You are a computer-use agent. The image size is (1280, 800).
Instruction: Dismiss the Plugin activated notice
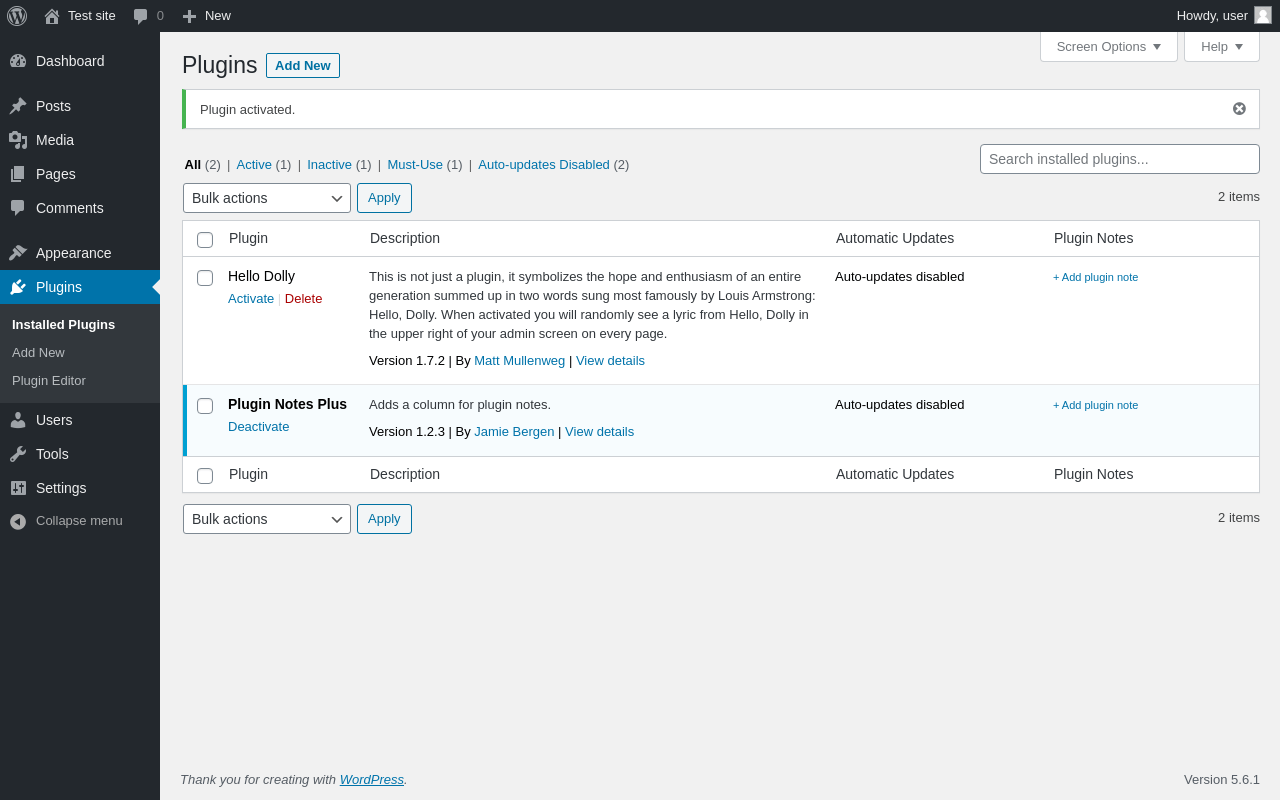tap(1239, 109)
